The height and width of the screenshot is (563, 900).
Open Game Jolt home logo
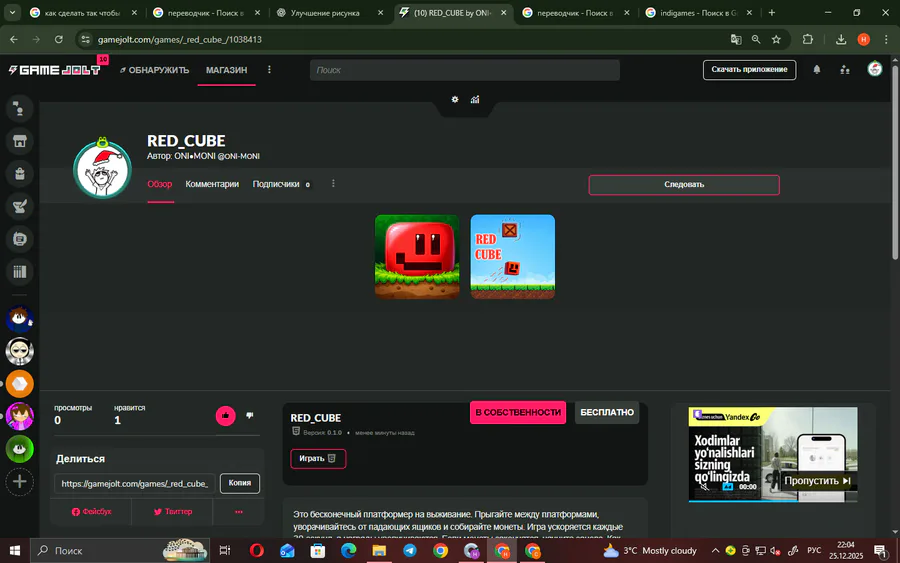[55, 70]
